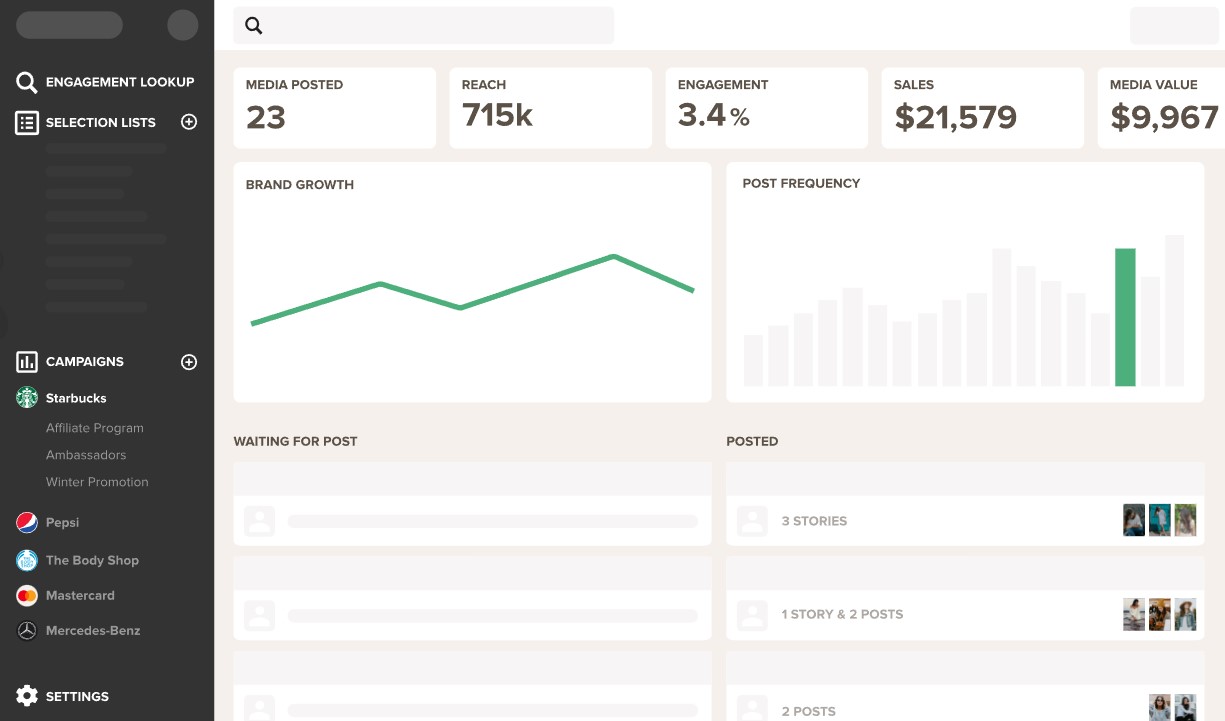1225x721 pixels.
Task: Open the Affiliate Program campaign
Action: point(94,428)
